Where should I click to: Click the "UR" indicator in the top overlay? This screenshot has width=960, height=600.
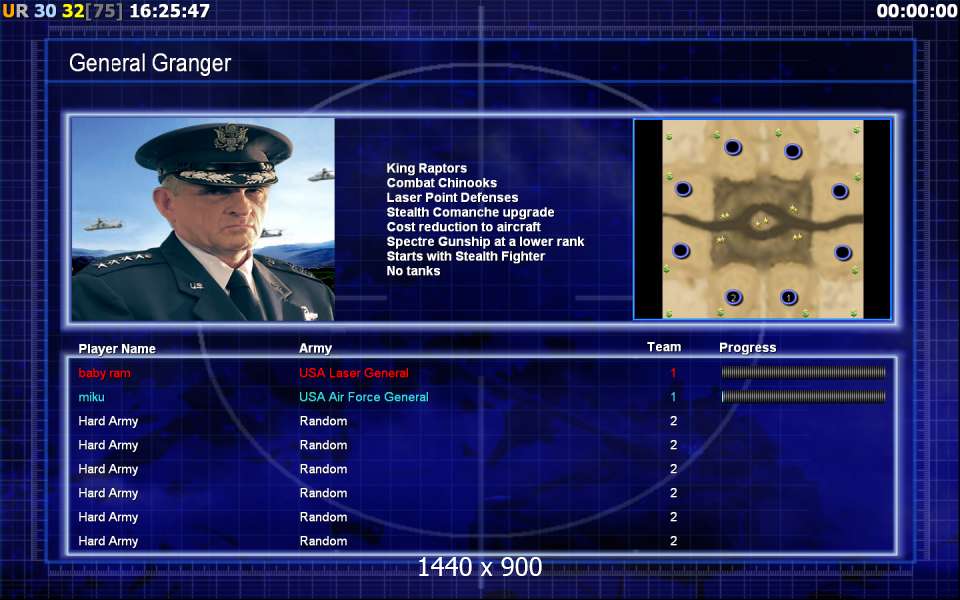click(15, 11)
